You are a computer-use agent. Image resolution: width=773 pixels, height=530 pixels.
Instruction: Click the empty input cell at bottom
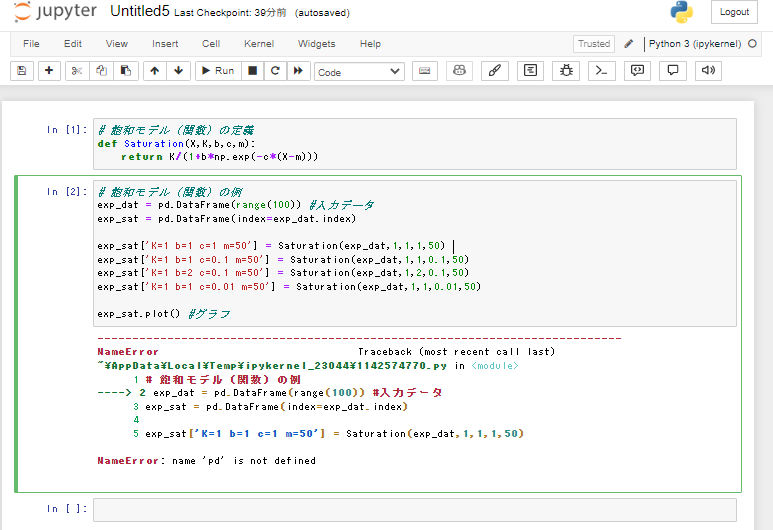[x=414, y=509]
